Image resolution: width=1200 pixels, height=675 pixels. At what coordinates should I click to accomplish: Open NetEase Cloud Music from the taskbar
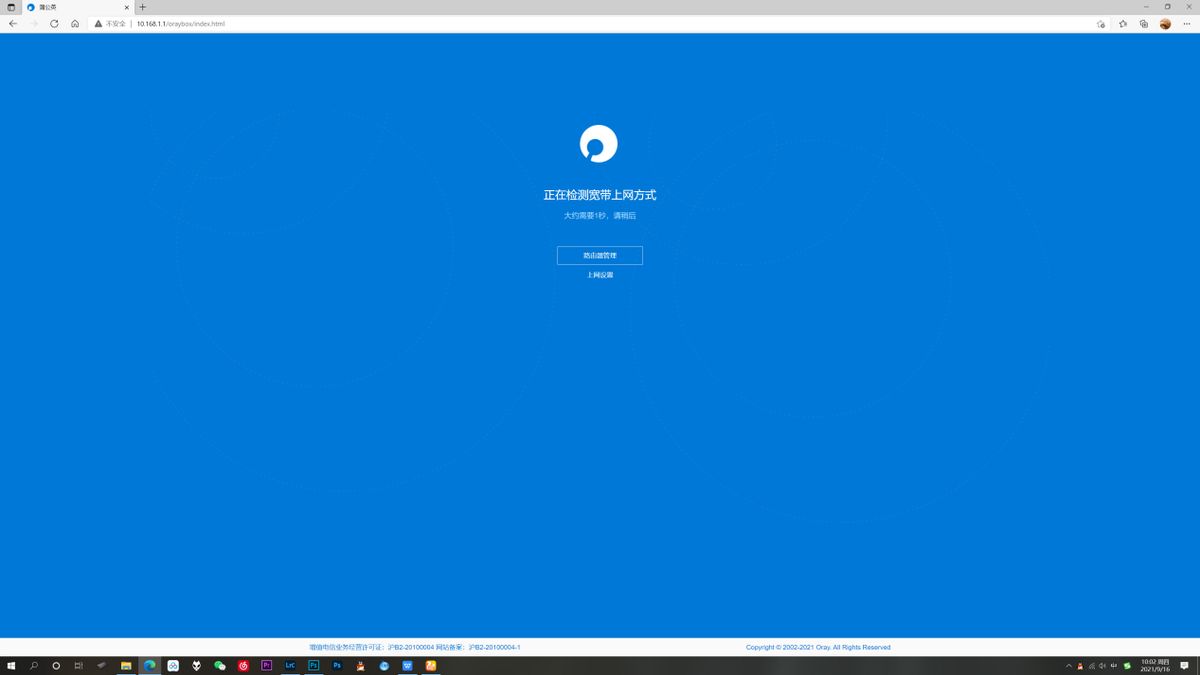[243, 665]
